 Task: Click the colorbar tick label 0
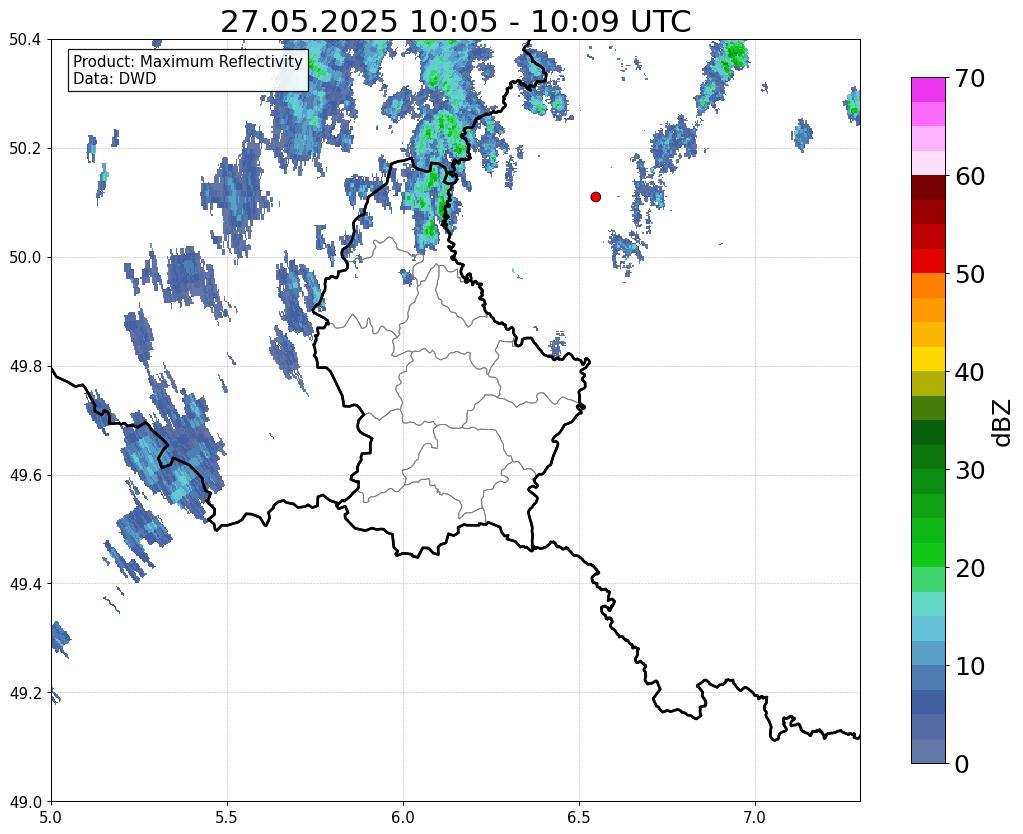962,764
